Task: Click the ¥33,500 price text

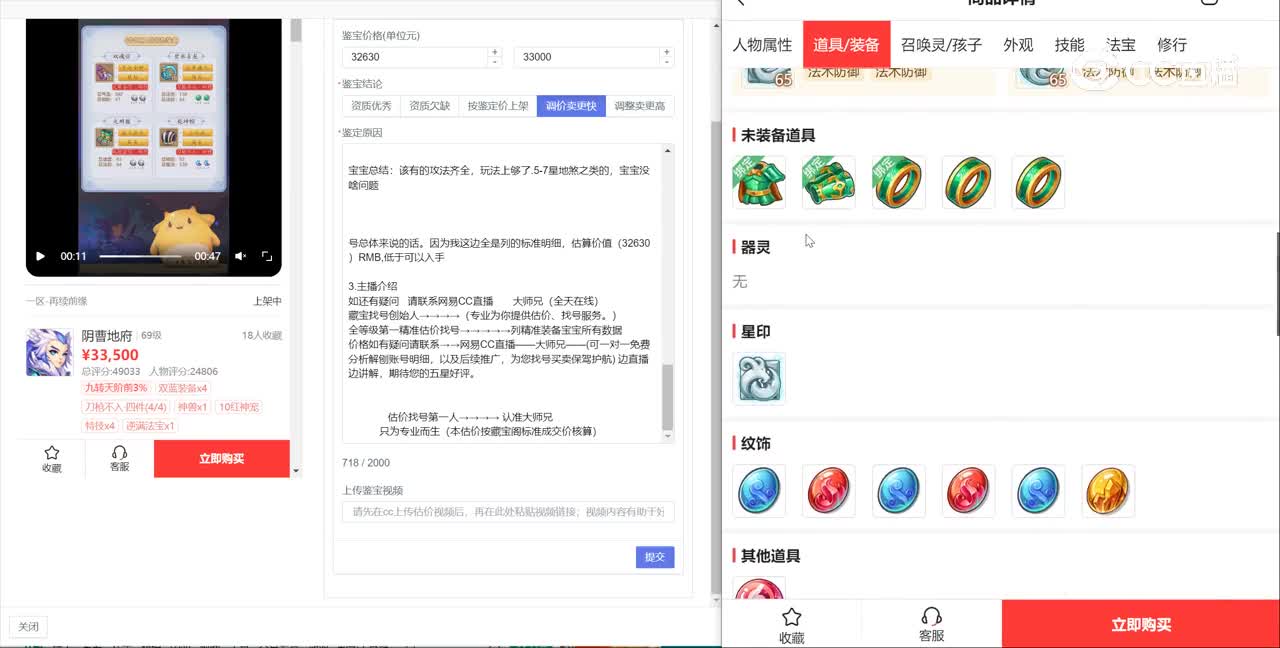Action: pyautogui.click(x=110, y=355)
